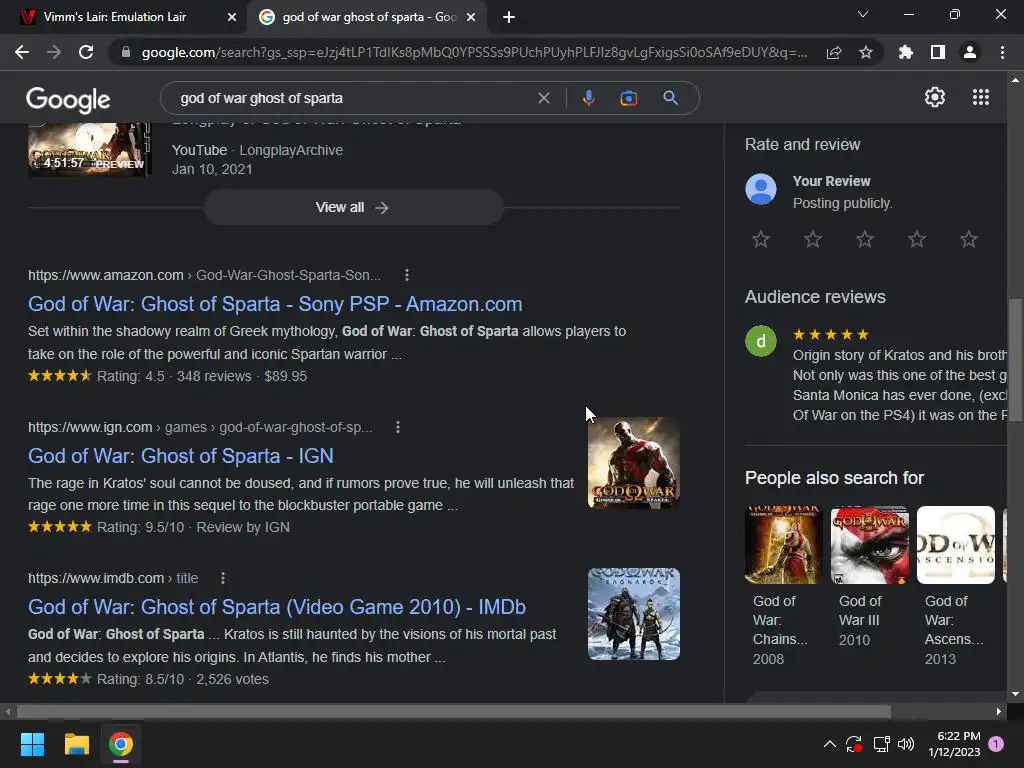Click Chrome icon in taskbar

(121, 744)
